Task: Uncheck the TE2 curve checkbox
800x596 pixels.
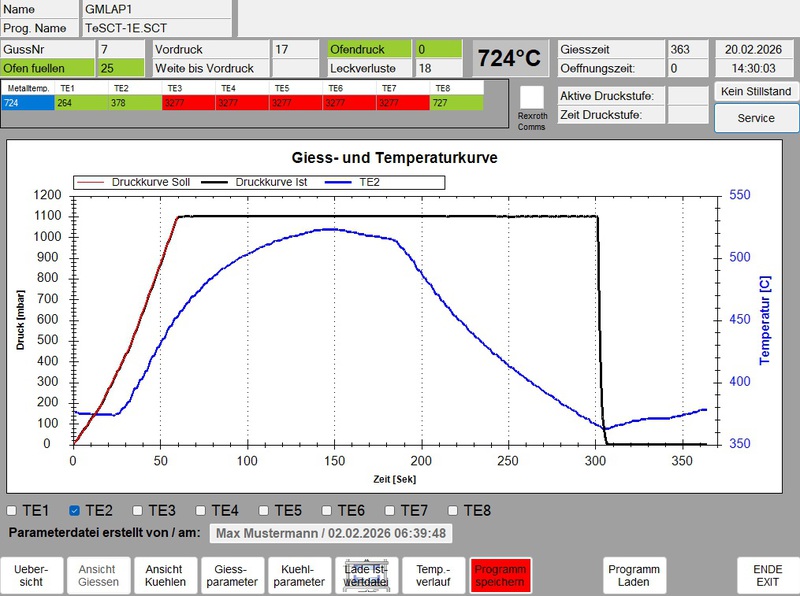Action: 75,511
